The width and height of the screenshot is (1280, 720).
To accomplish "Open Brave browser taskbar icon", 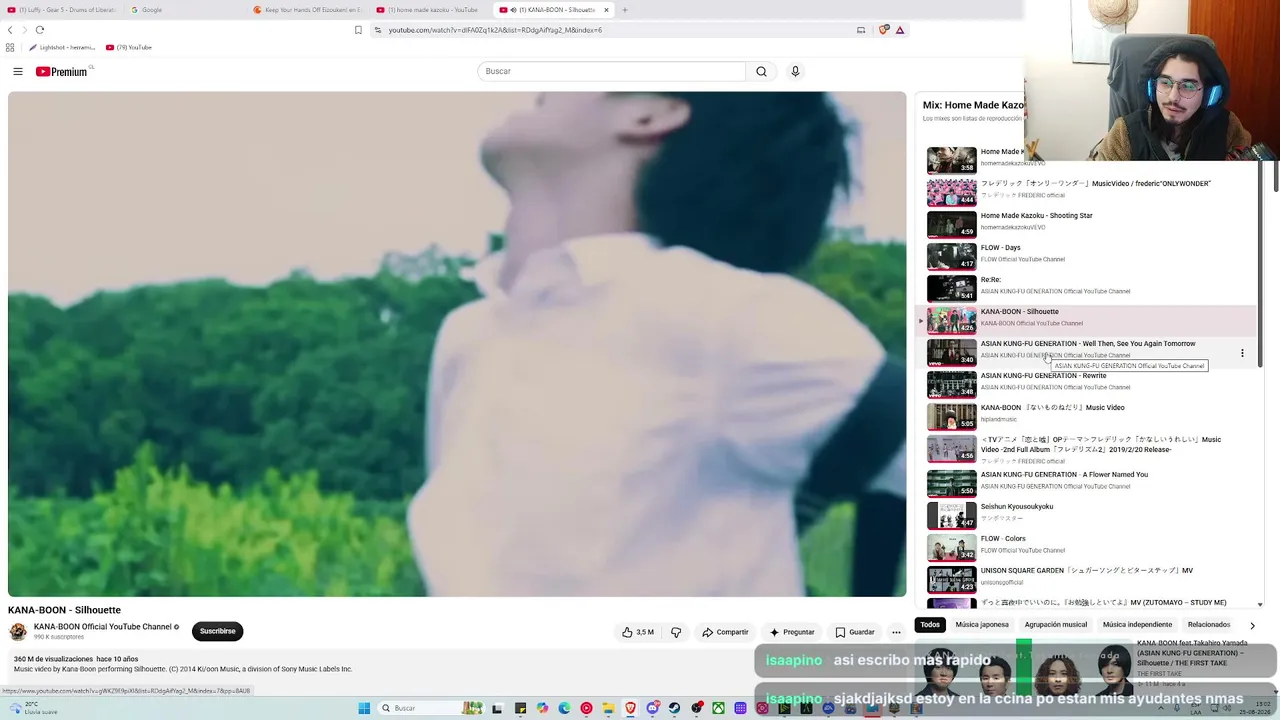I will (x=631, y=708).
